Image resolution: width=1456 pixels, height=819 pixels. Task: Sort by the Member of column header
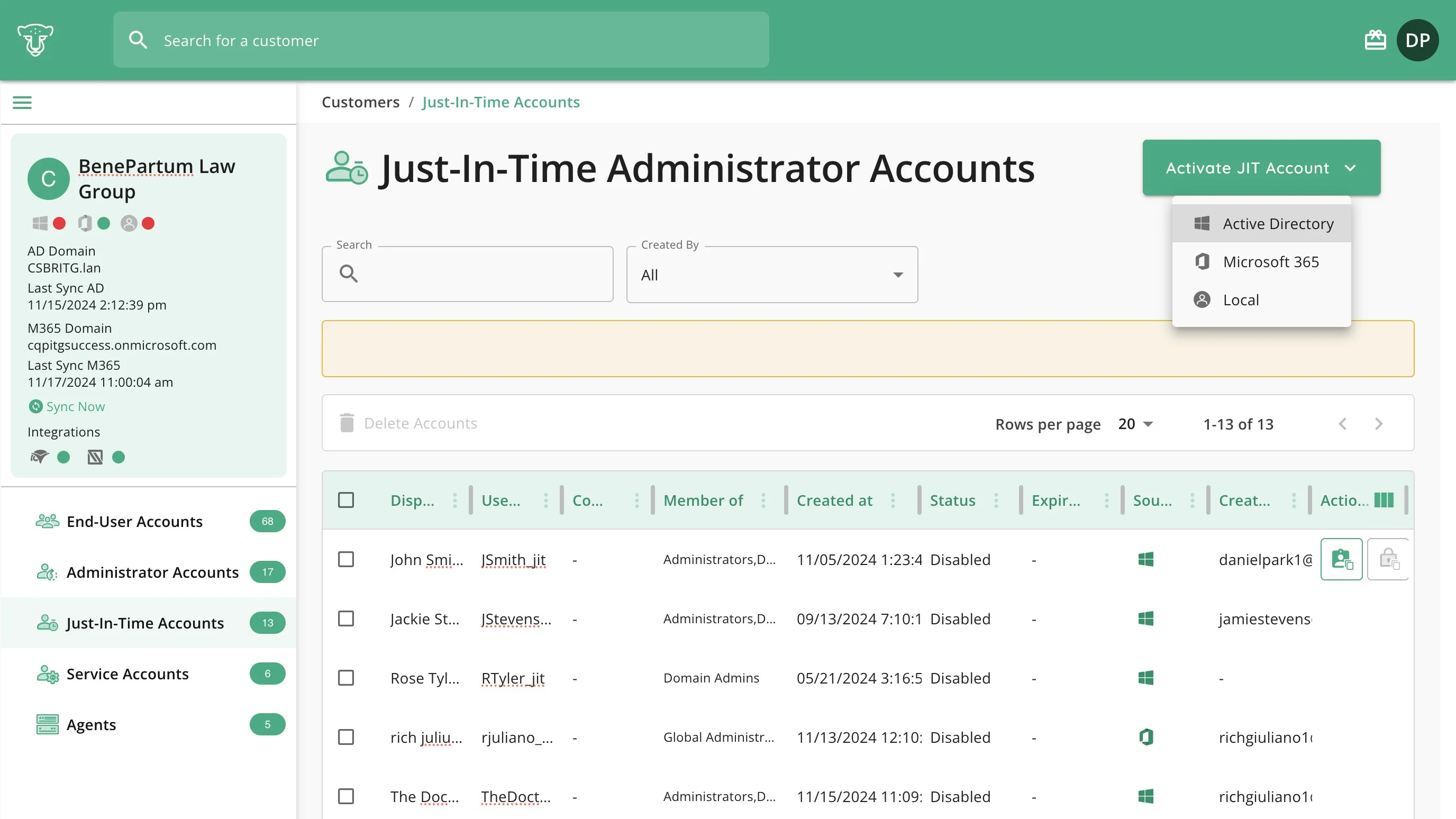(703, 500)
